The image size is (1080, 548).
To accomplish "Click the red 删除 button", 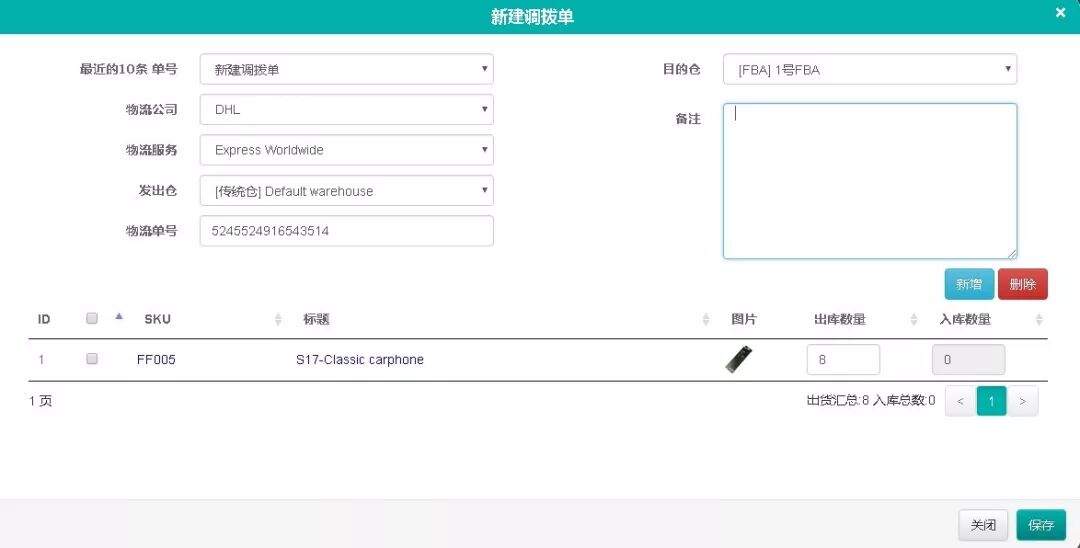I will tap(1023, 284).
